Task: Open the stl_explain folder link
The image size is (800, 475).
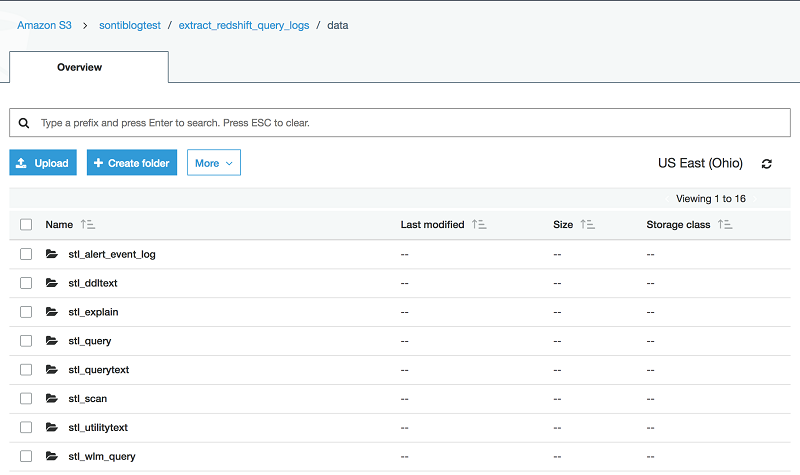Action: point(93,312)
